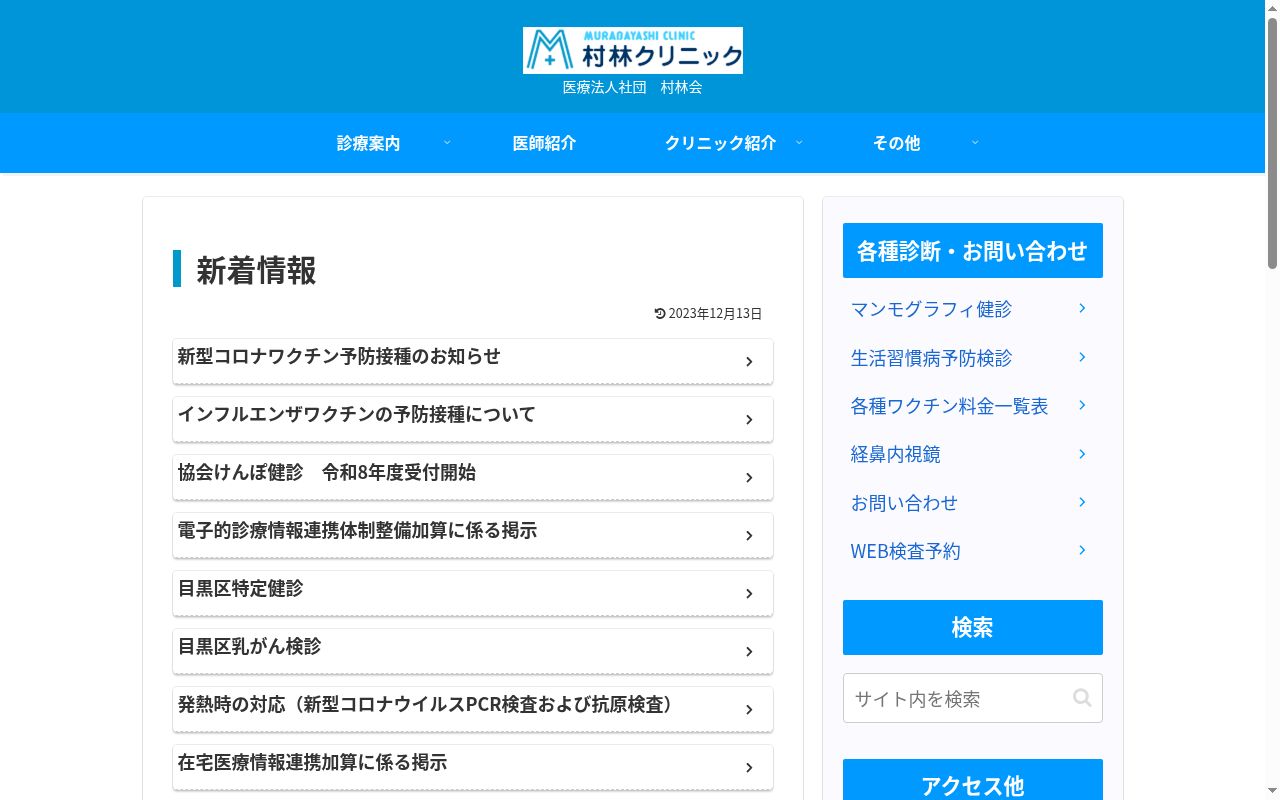Expand the 目黒区乳がん検診 row chevron
The image size is (1280, 800).
coord(749,652)
